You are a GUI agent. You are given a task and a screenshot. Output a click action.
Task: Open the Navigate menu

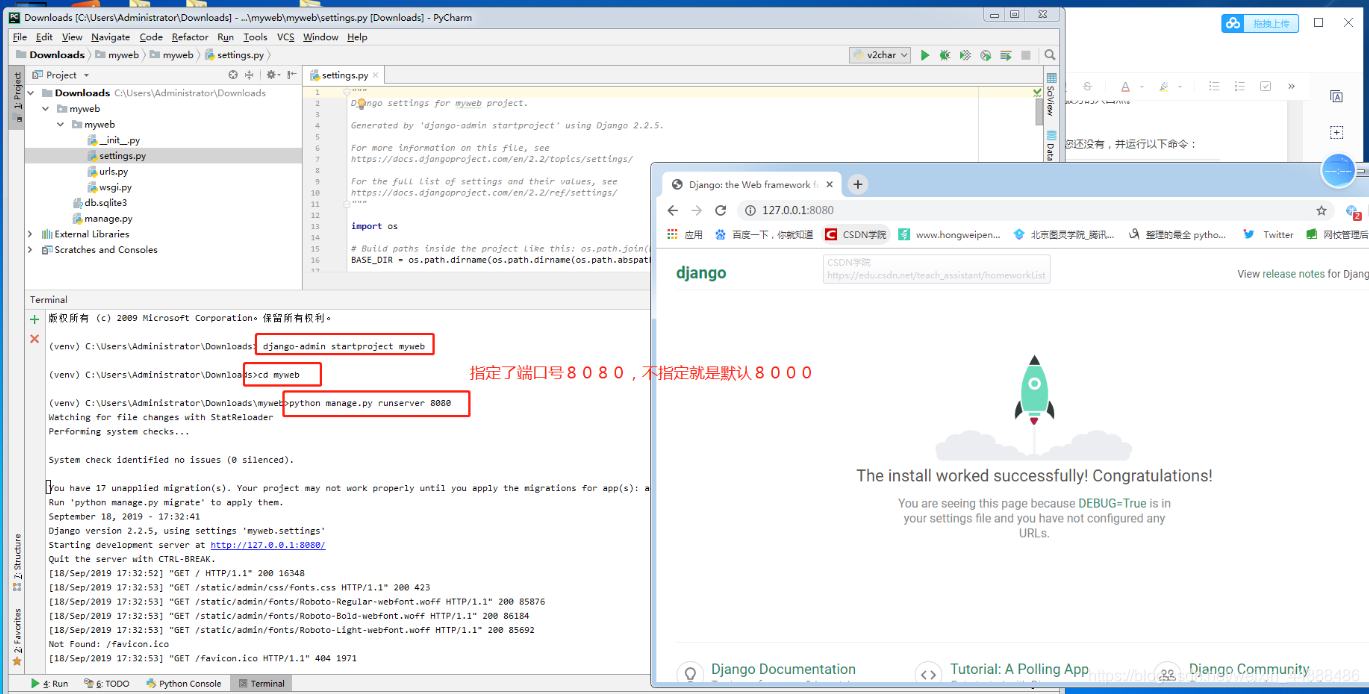(x=110, y=37)
